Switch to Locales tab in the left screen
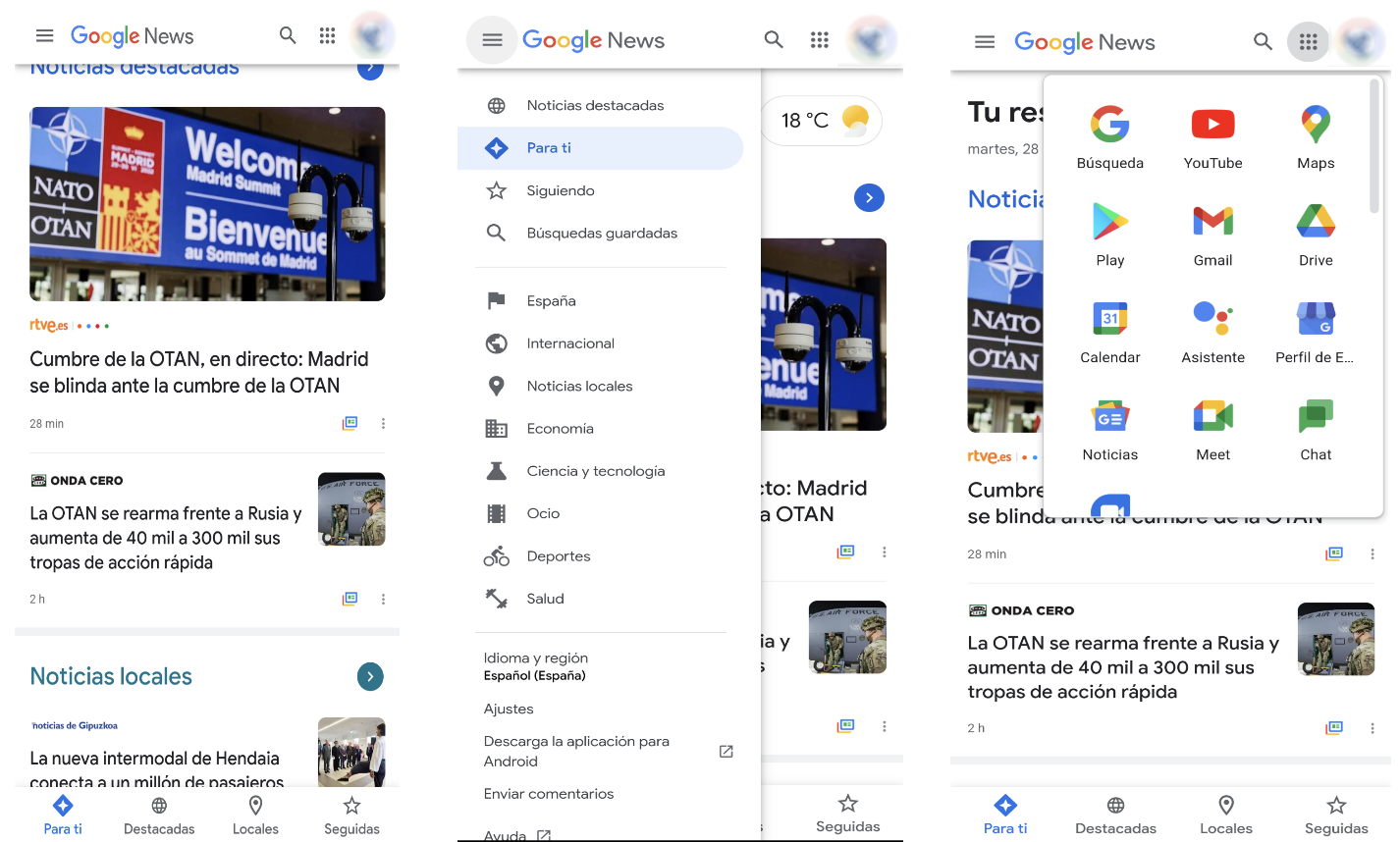Image resolution: width=1400 pixels, height=842 pixels. pyautogui.click(x=255, y=816)
